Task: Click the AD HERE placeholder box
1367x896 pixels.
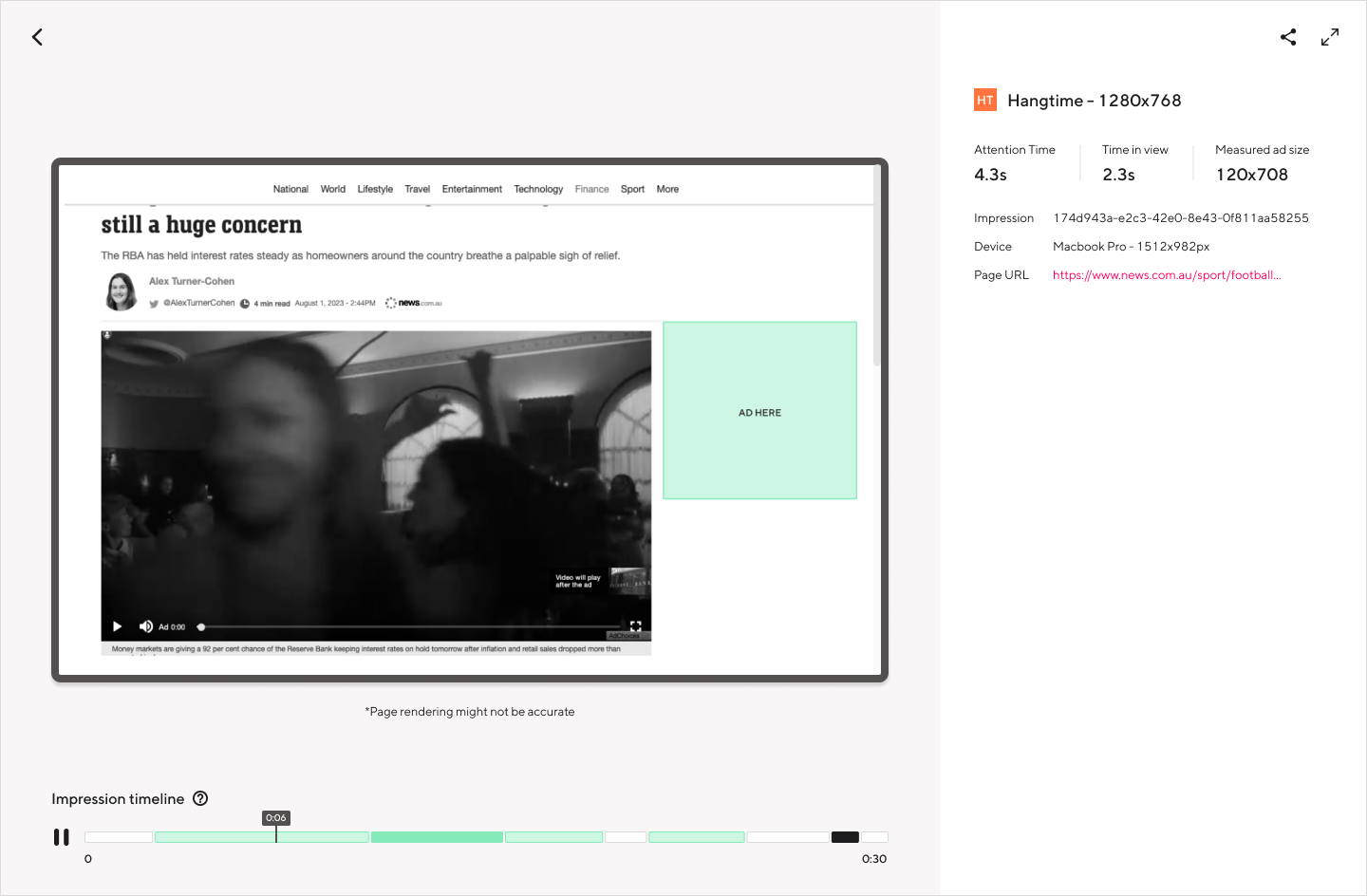Action: (x=760, y=410)
